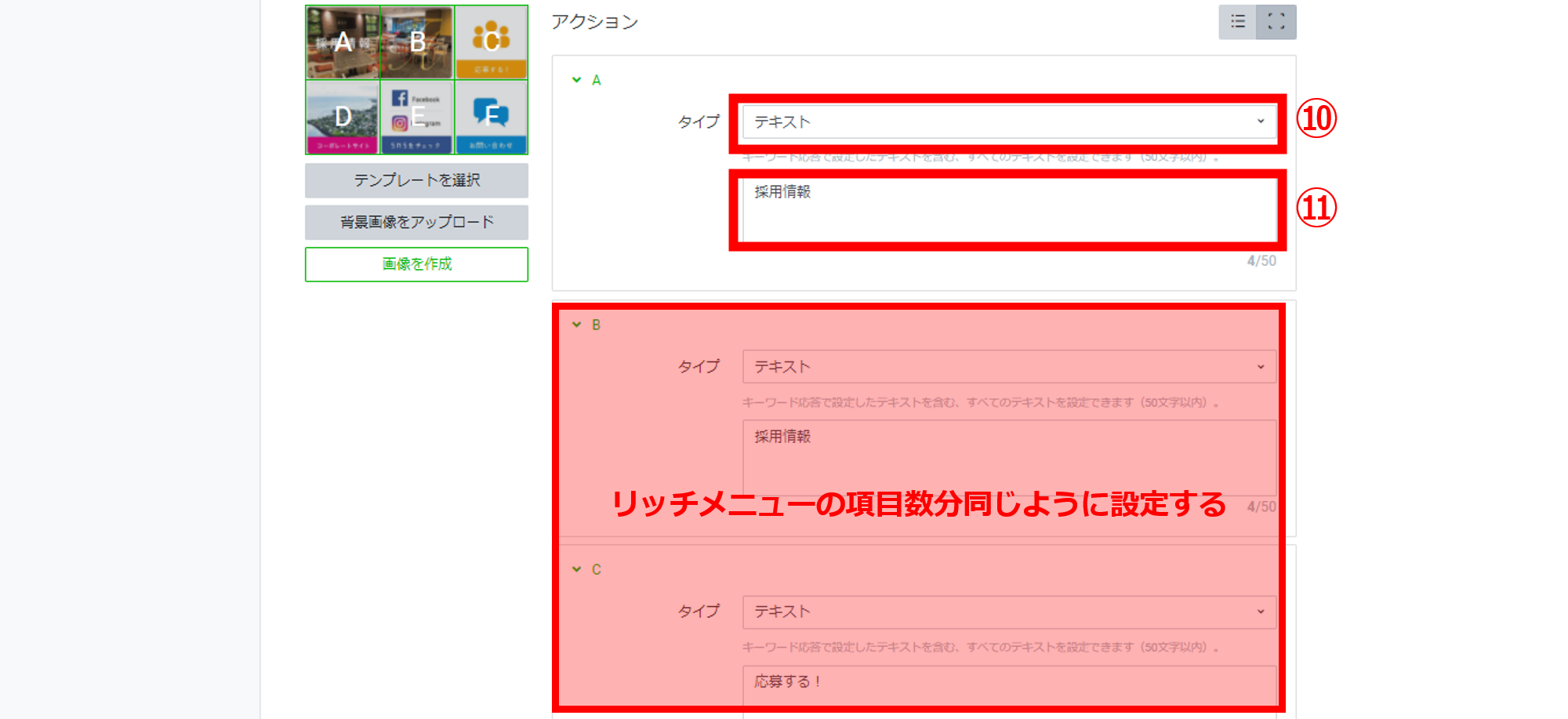Click 背景画像をアップロード button
1568x719 pixels.
416,222
